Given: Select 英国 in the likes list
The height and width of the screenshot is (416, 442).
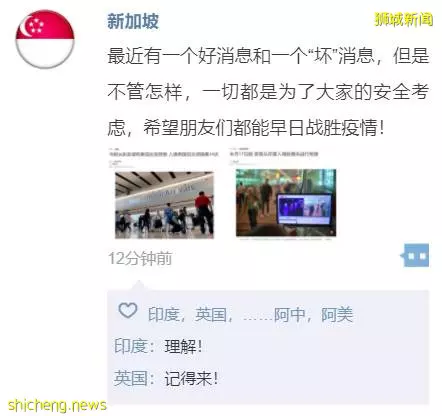Looking at the screenshot, I should [211, 314].
